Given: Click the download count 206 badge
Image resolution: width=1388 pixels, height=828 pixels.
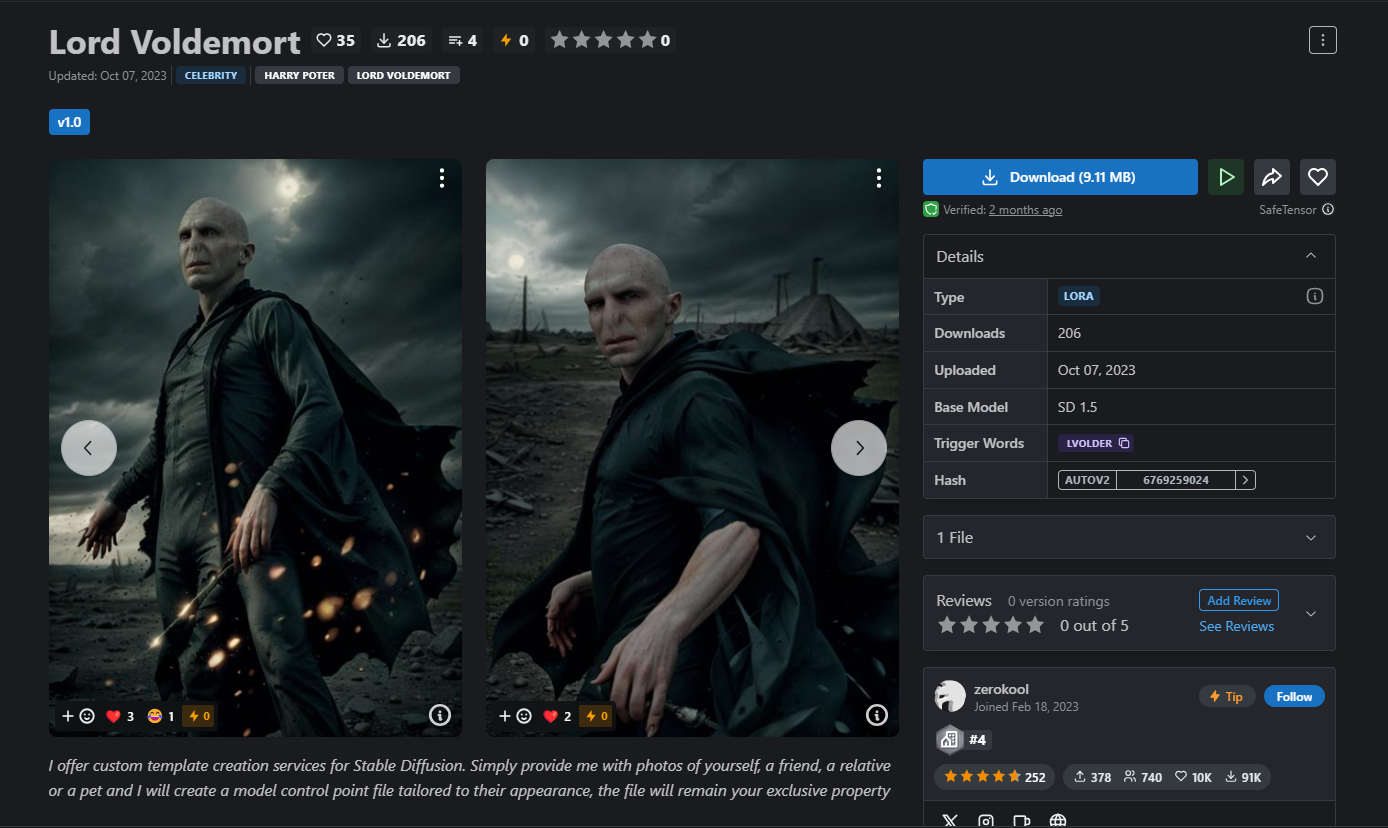Looking at the screenshot, I should pos(401,40).
